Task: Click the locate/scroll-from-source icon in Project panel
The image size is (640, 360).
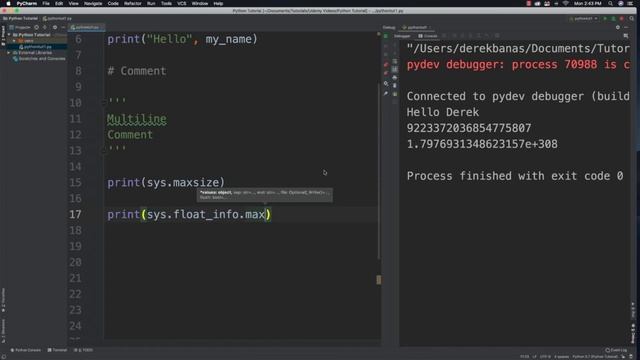Action: pyautogui.click(x=36, y=27)
